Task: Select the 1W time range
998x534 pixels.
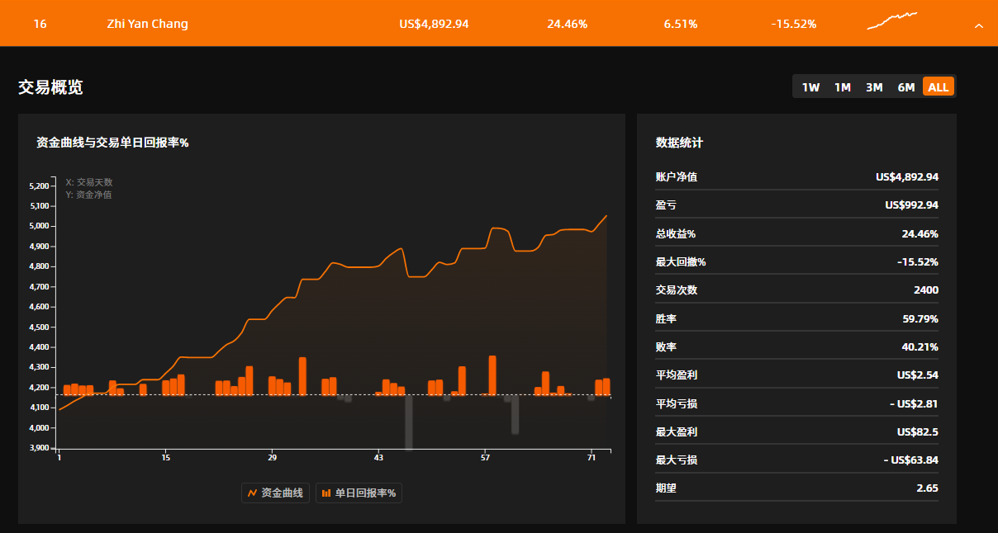Action: click(x=810, y=87)
